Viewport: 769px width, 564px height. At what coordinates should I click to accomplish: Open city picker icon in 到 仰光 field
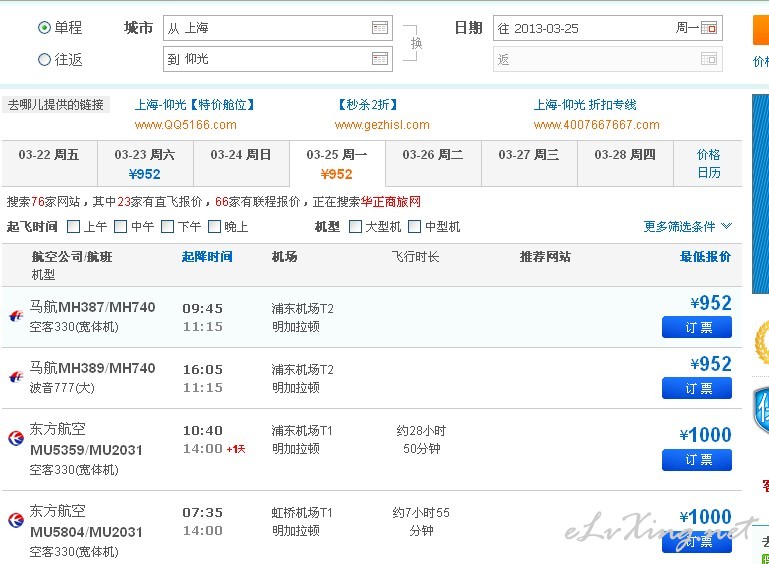click(x=380, y=59)
